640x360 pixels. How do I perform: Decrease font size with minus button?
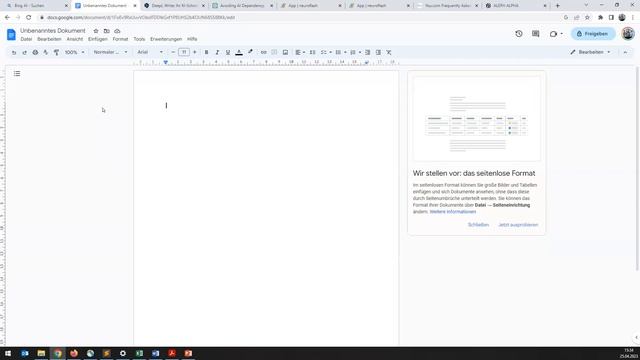pos(173,52)
